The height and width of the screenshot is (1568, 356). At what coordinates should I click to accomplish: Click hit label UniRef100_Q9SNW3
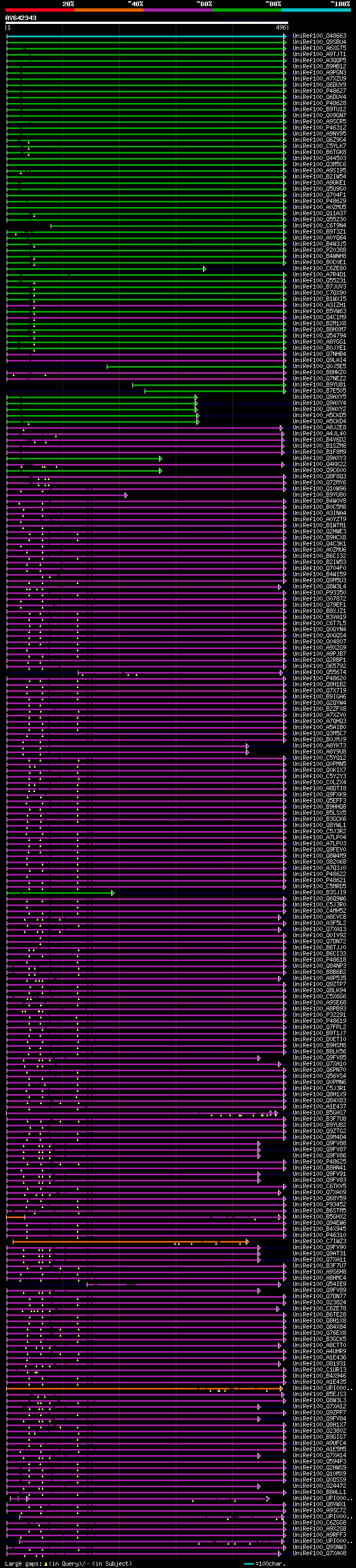pyautogui.click(x=319, y=1547)
